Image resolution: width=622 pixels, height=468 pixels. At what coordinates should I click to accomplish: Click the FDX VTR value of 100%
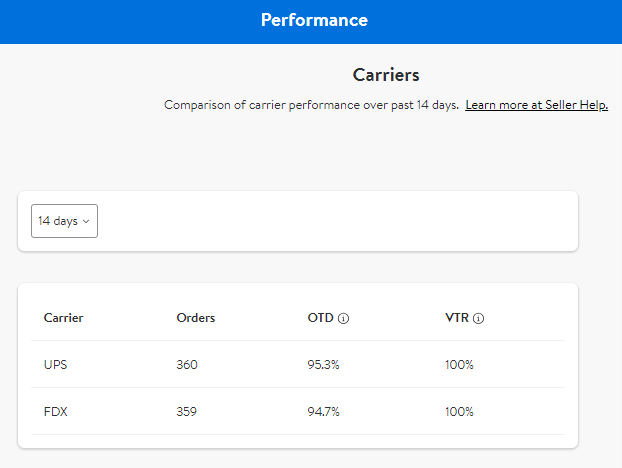coord(459,411)
